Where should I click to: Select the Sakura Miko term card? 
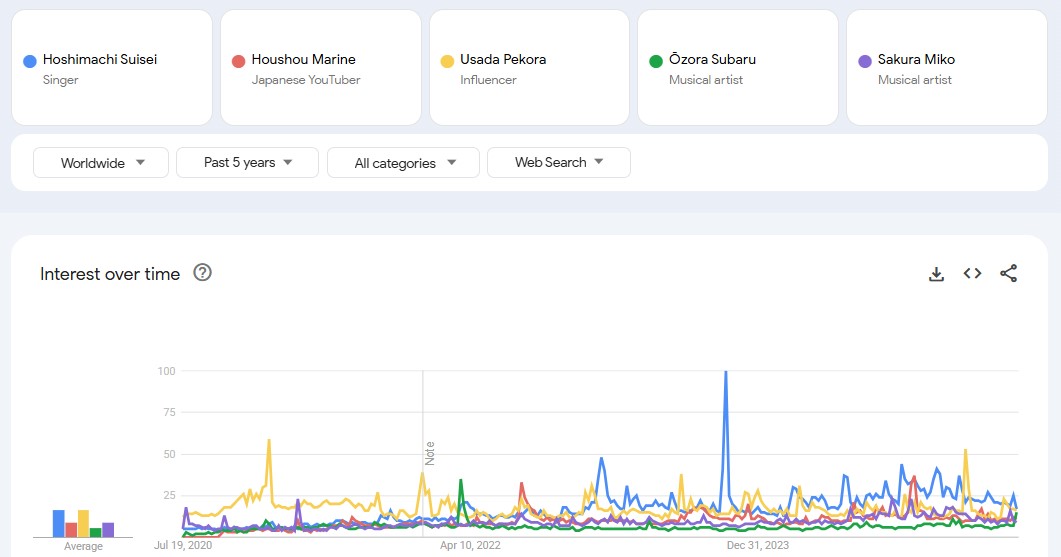pos(947,68)
